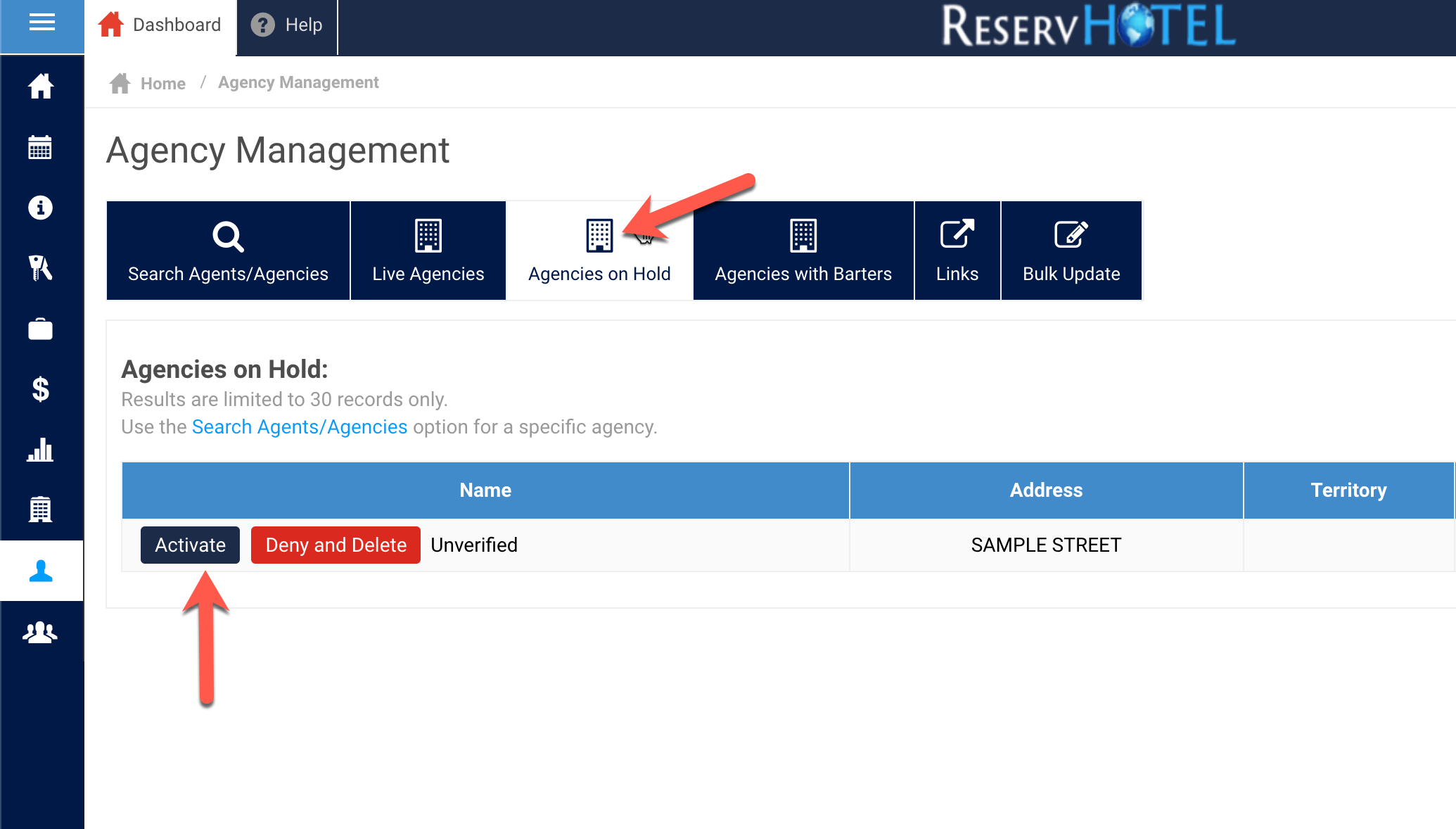Screen dimensions: 1456x829
Task: Open the dollar sign sidebar icon
Action: (40, 389)
